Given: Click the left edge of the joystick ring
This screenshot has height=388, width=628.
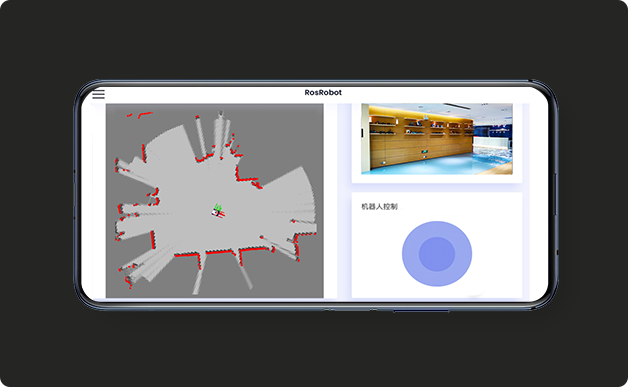Looking at the screenshot, I should [x=406, y=254].
